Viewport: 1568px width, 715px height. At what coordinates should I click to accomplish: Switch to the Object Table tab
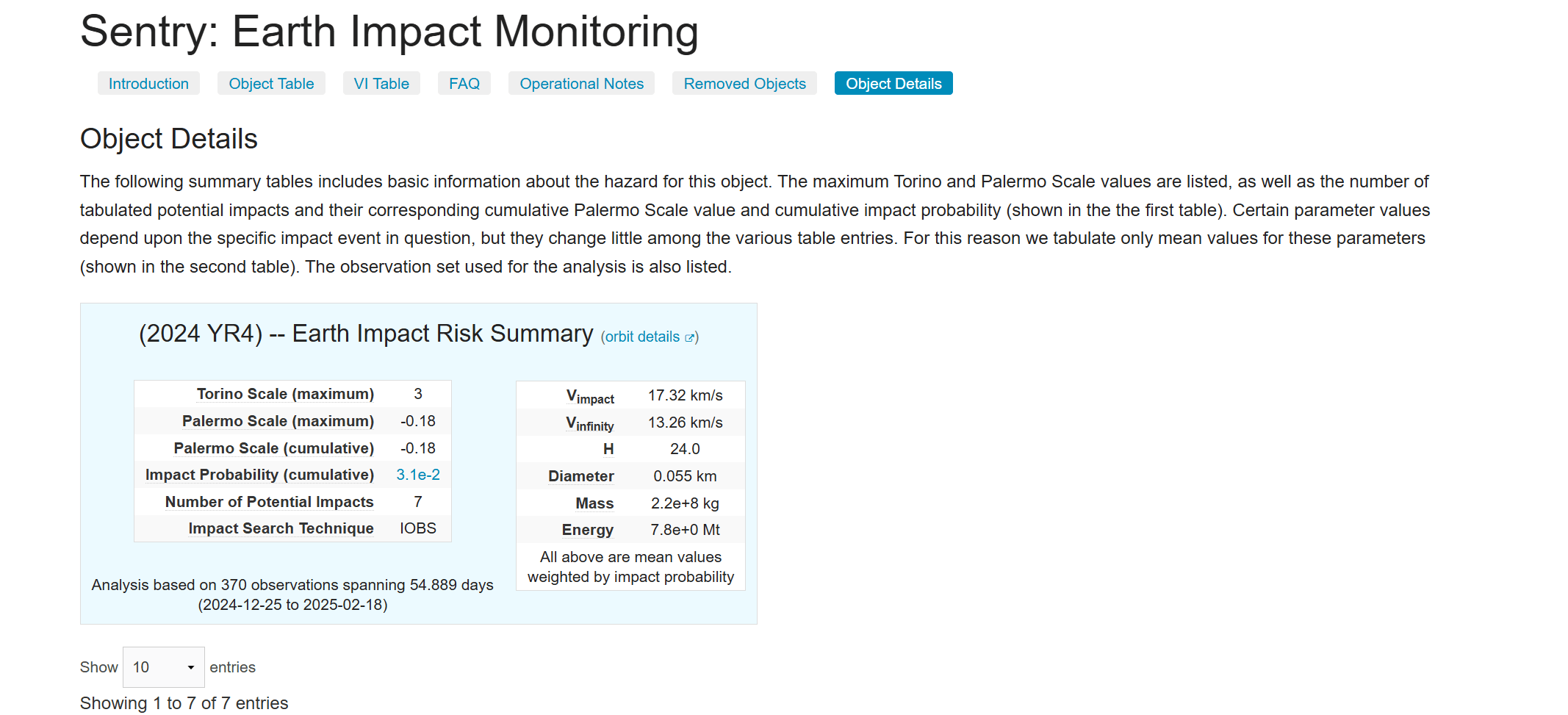(x=271, y=84)
